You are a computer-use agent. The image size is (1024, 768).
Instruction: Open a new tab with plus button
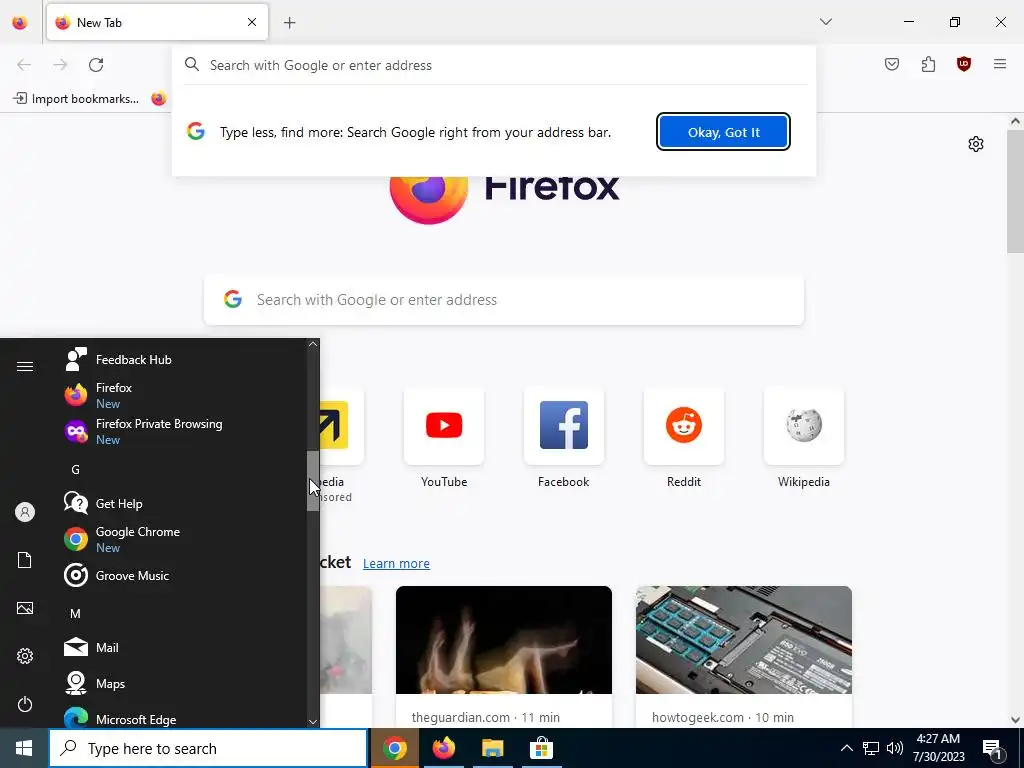[290, 23]
